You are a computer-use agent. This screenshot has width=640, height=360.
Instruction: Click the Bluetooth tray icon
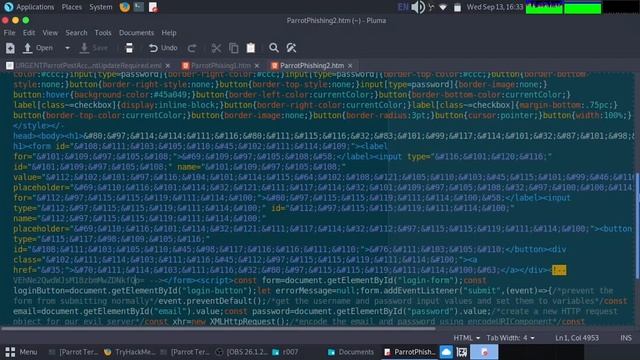click(x=431, y=7)
